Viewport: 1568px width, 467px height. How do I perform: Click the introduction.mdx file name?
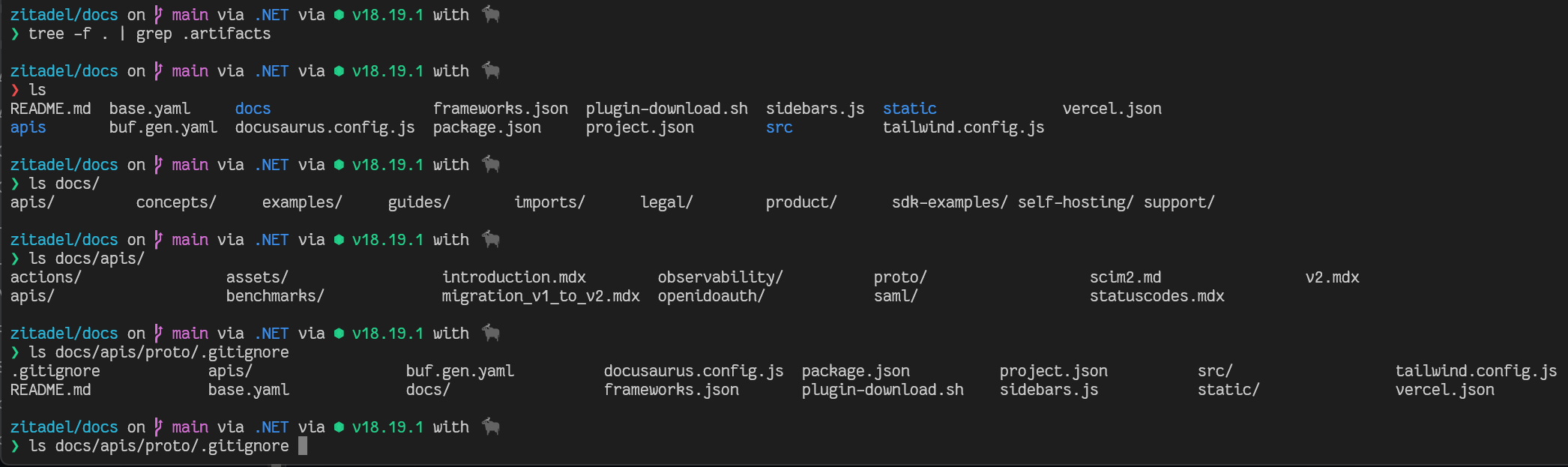click(x=513, y=277)
